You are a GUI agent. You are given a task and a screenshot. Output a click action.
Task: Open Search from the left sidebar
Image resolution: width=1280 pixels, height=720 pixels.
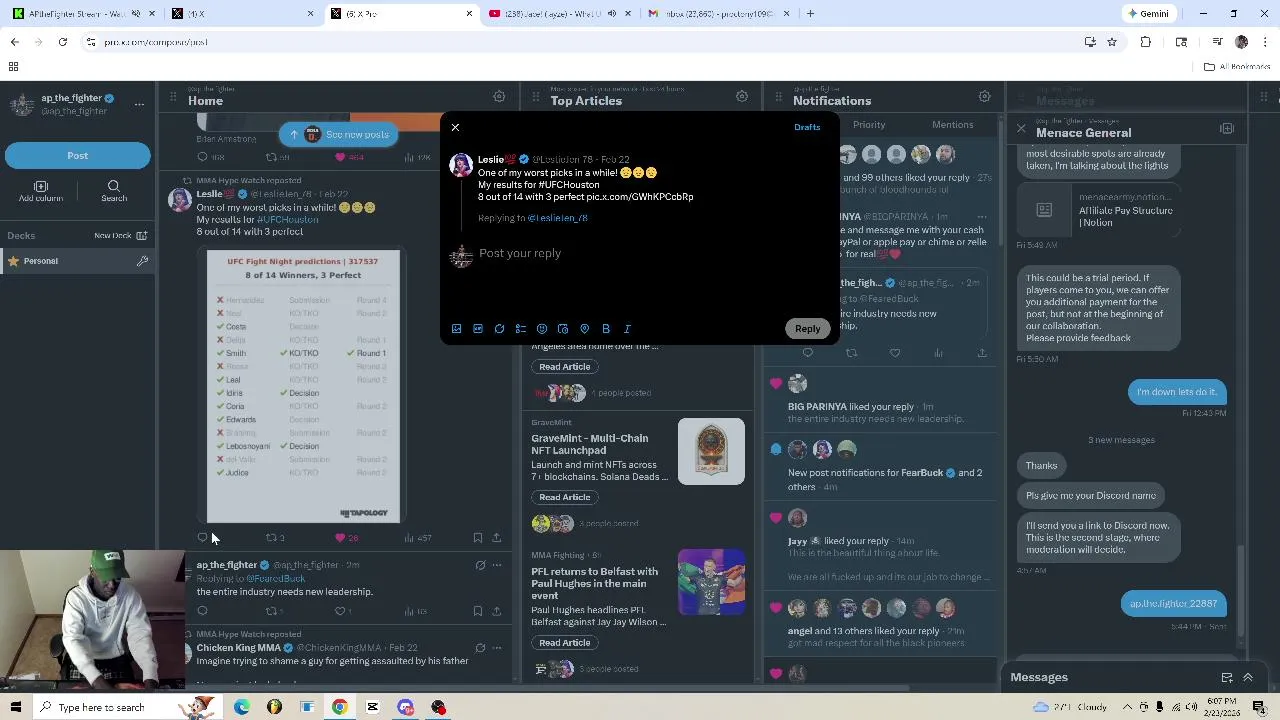pyautogui.click(x=114, y=191)
